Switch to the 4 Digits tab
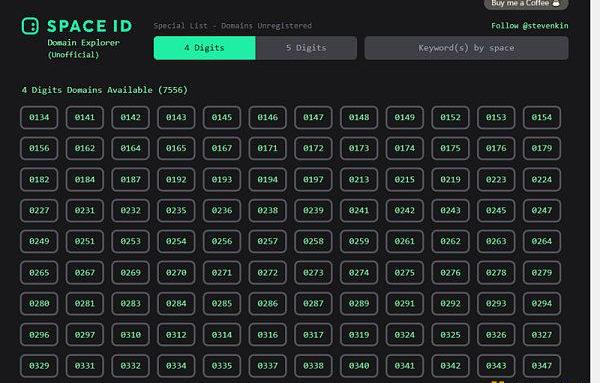 (204, 48)
